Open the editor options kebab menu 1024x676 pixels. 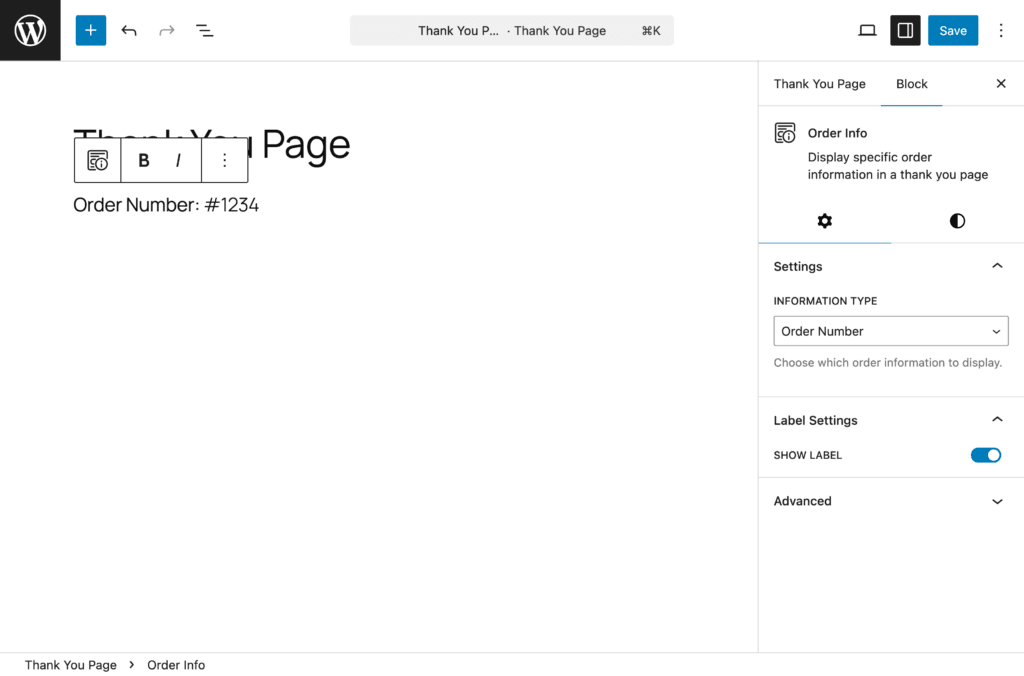[1001, 30]
